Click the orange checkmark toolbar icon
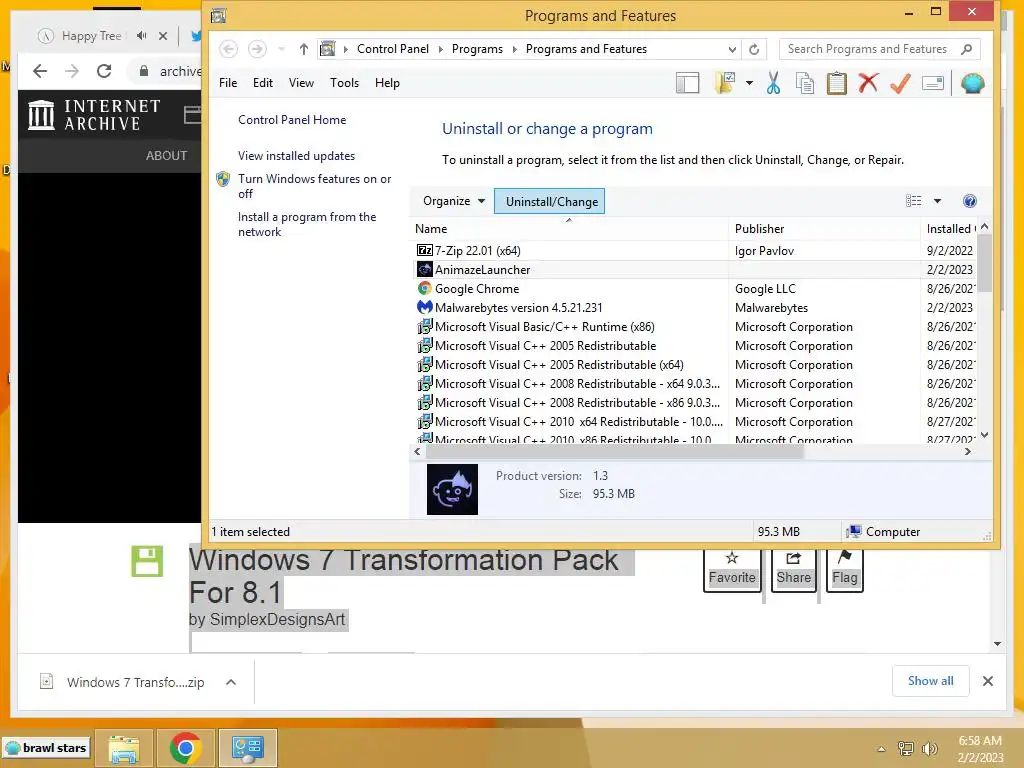 pyautogui.click(x=900, y=83)
